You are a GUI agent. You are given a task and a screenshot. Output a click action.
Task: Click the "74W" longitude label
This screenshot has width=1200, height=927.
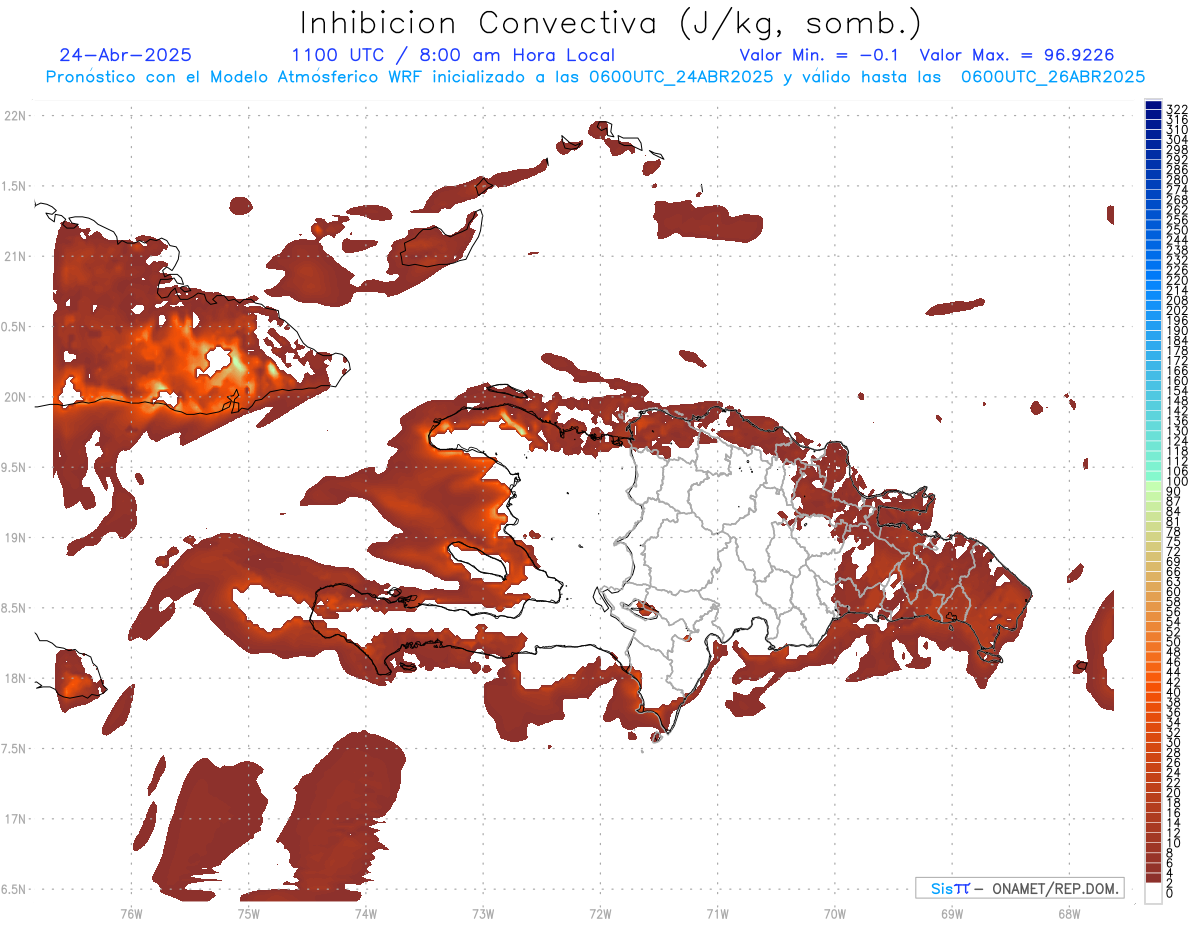point(365,914)
